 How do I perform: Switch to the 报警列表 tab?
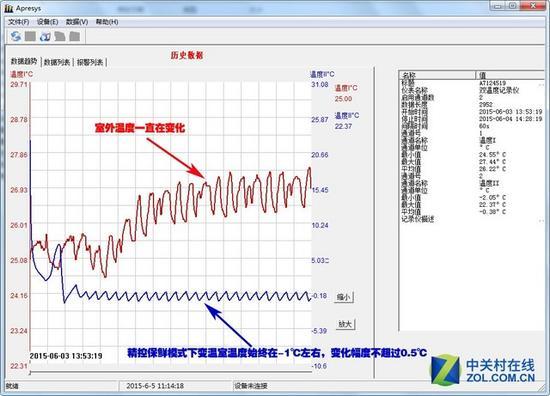tap(90, 62)
